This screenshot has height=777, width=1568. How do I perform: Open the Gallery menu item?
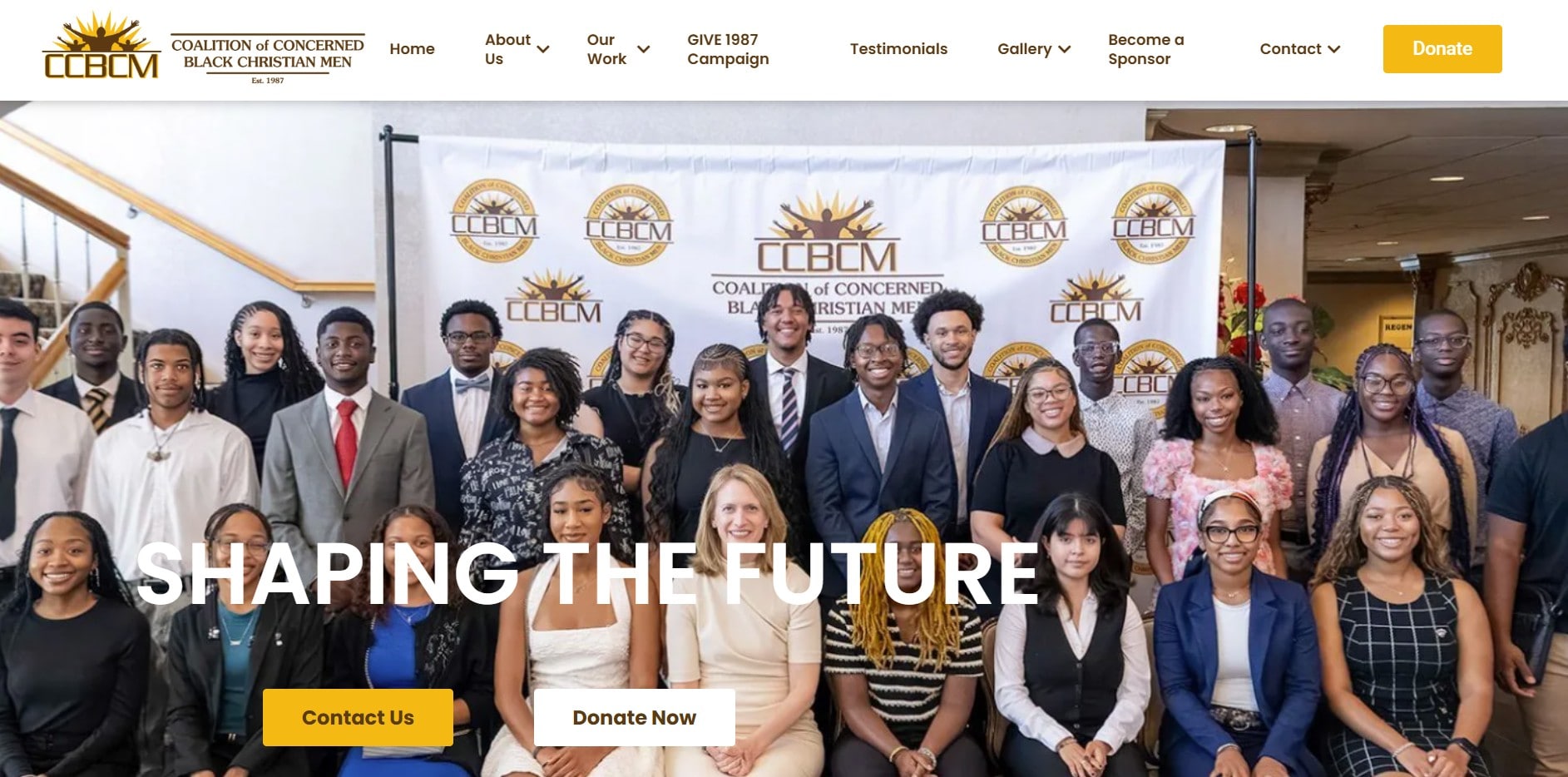click(x=1025, y=49)
